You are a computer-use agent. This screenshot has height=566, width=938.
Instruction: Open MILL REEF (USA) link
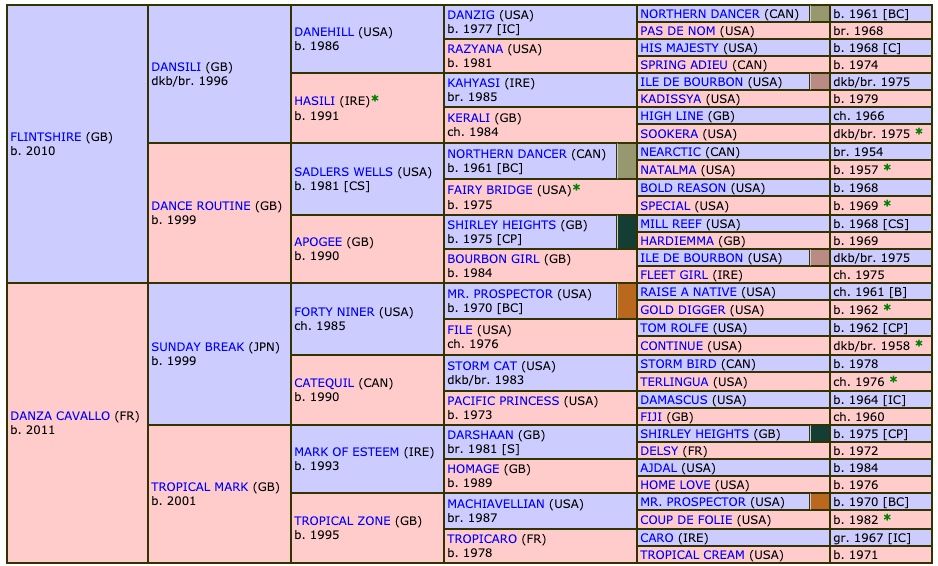click(x=671, y=224)
